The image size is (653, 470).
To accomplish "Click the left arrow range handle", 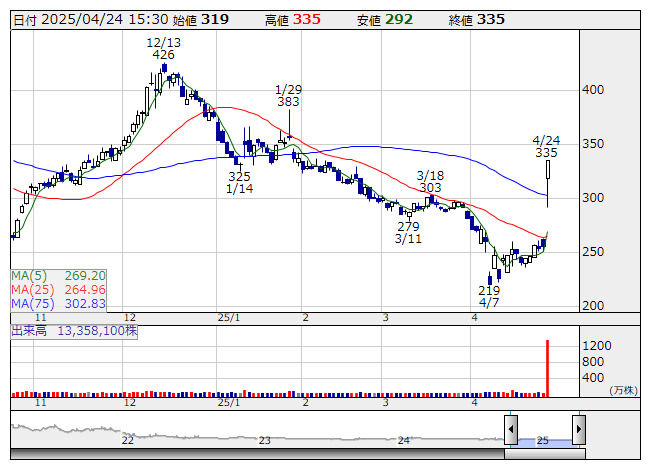I will (x=511, y=430).
